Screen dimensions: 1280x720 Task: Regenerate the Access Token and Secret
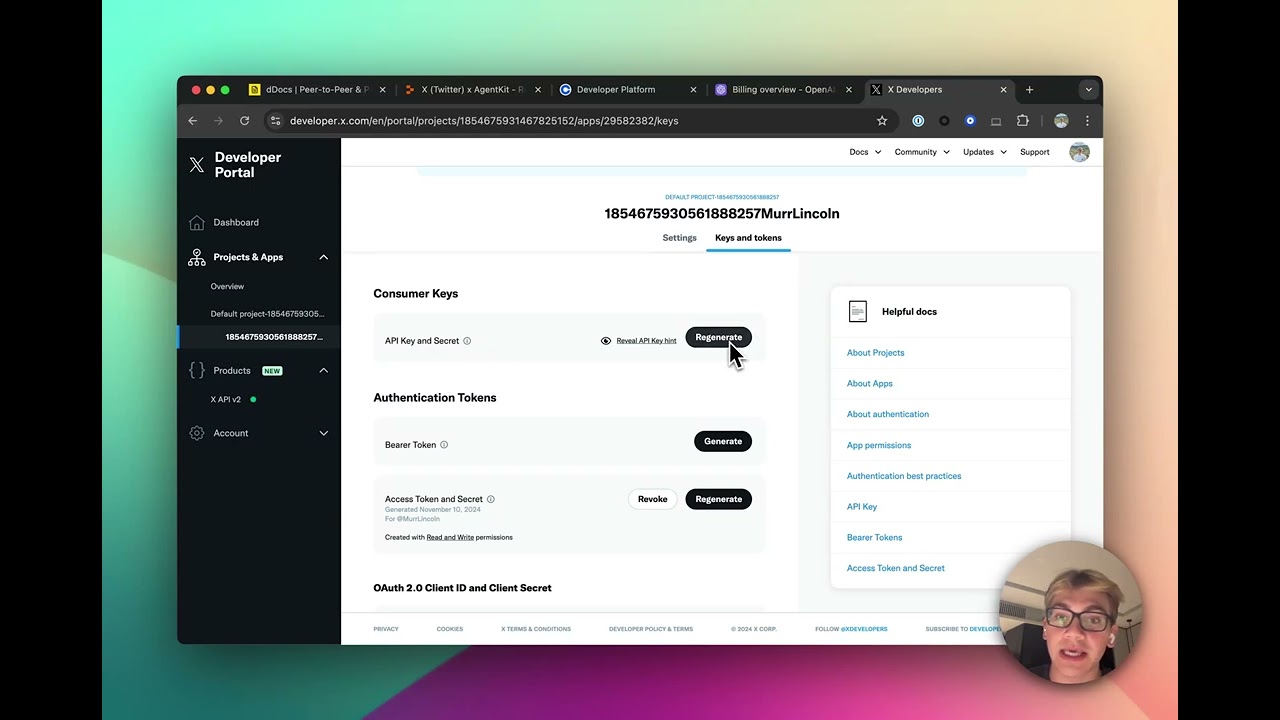[x=718, y=499]
